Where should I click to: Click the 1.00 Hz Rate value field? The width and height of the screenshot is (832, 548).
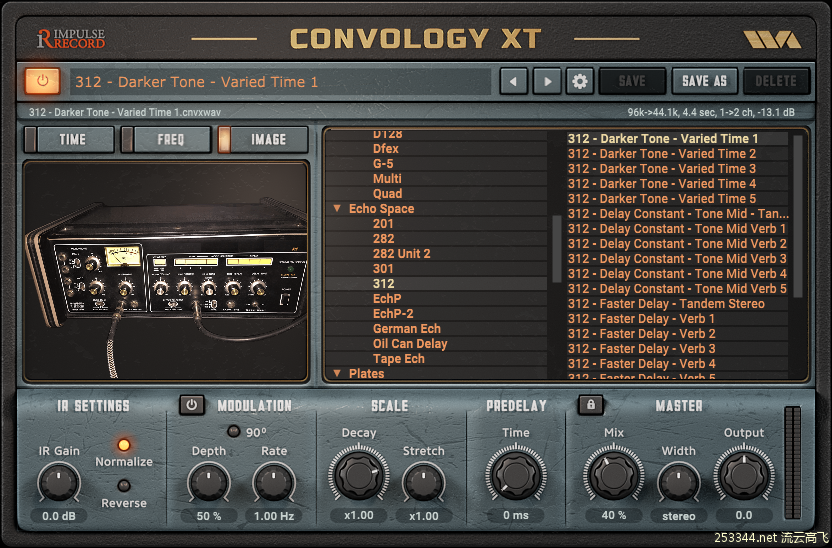(274, 516)
